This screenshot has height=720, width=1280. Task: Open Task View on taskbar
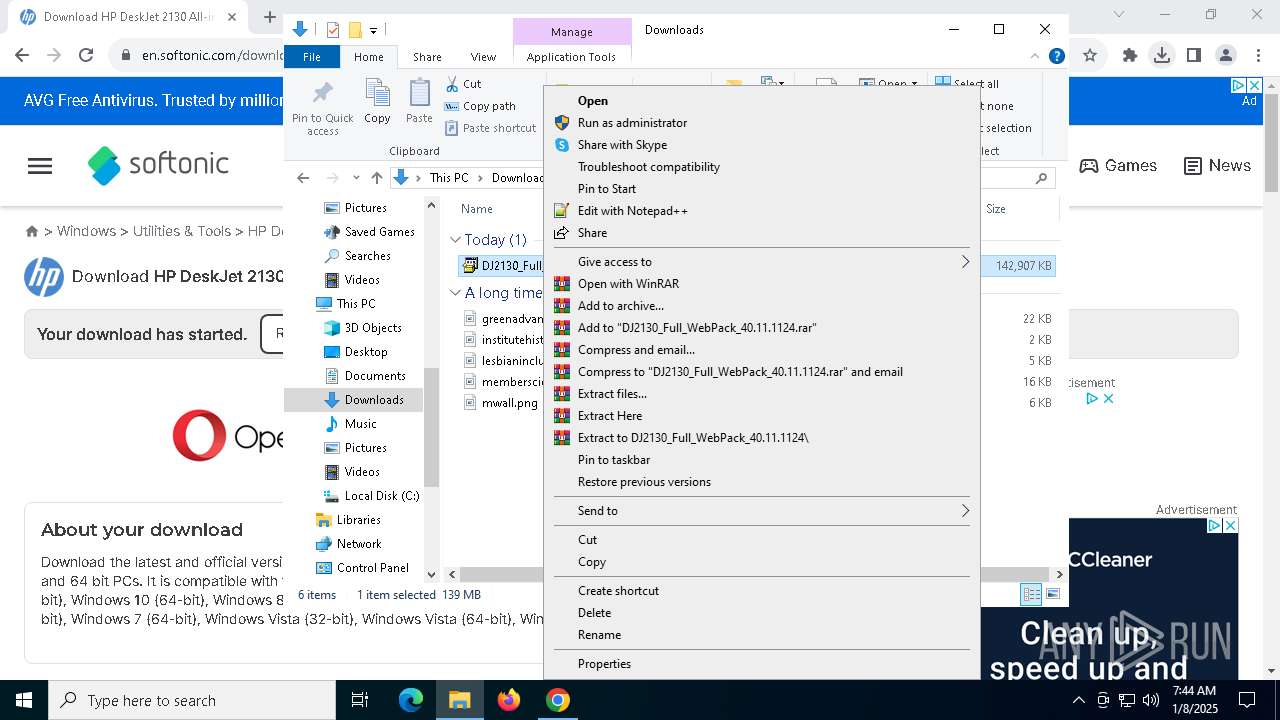pyautogui.click(x=360, y=700)
